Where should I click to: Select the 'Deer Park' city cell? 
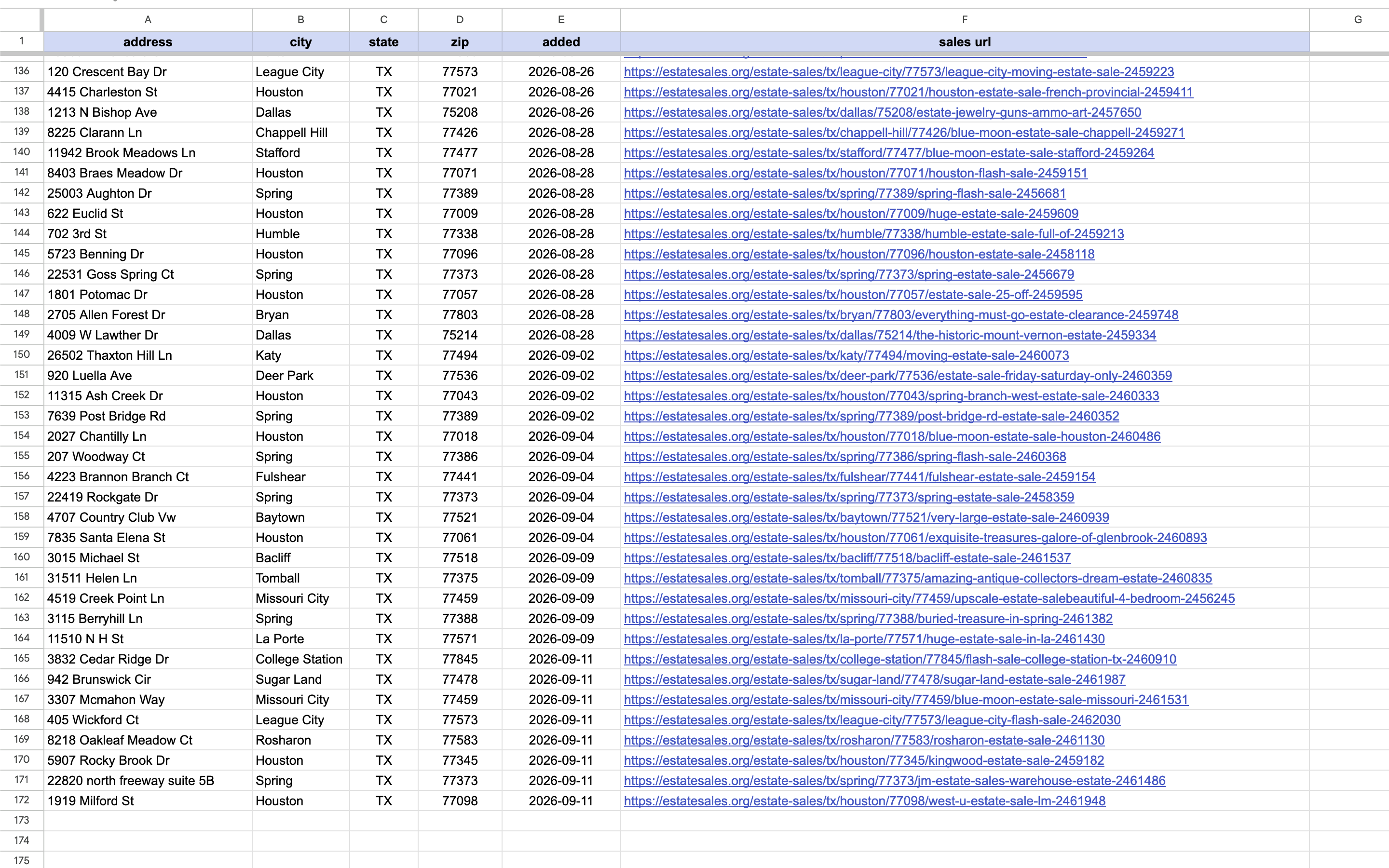click(301, 376)
